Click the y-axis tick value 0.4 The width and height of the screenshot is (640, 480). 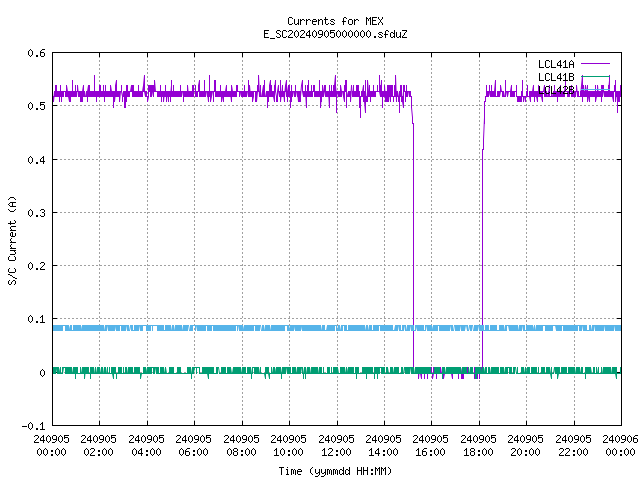tap(36, 160)
